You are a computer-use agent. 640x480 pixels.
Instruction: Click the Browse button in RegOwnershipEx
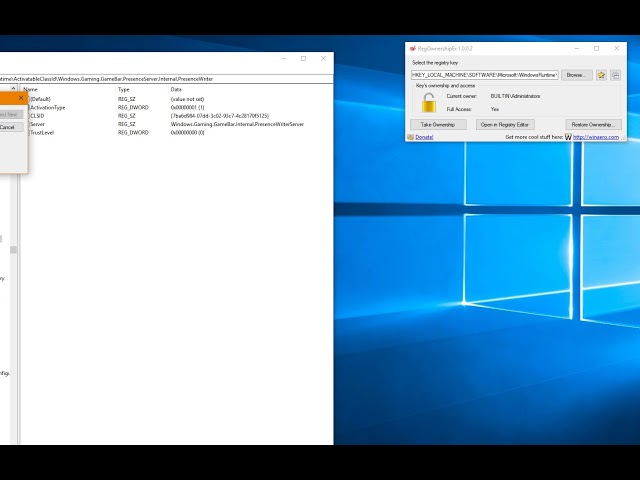[x=576, y=75]
